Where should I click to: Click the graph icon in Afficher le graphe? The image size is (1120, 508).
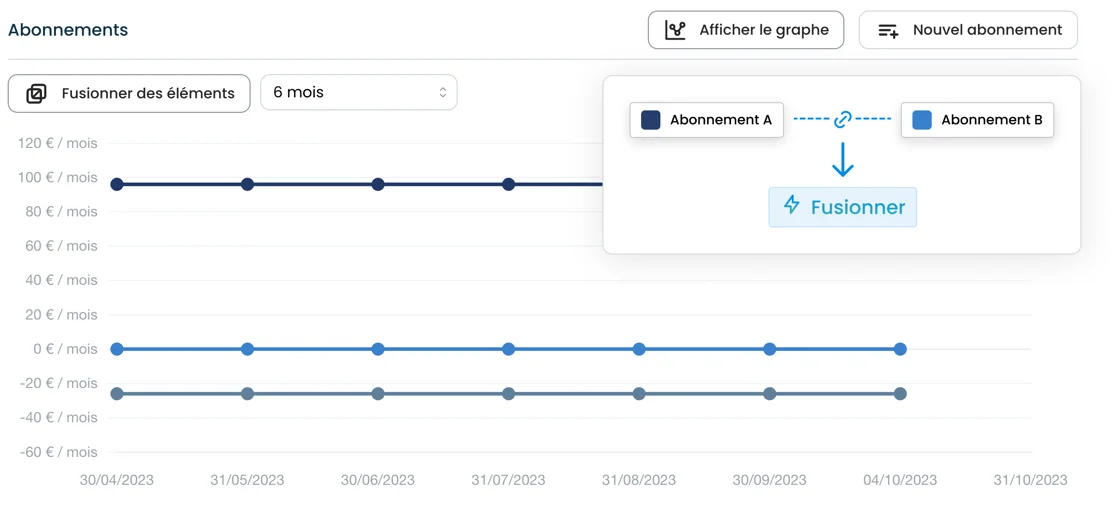click(676, 30)
